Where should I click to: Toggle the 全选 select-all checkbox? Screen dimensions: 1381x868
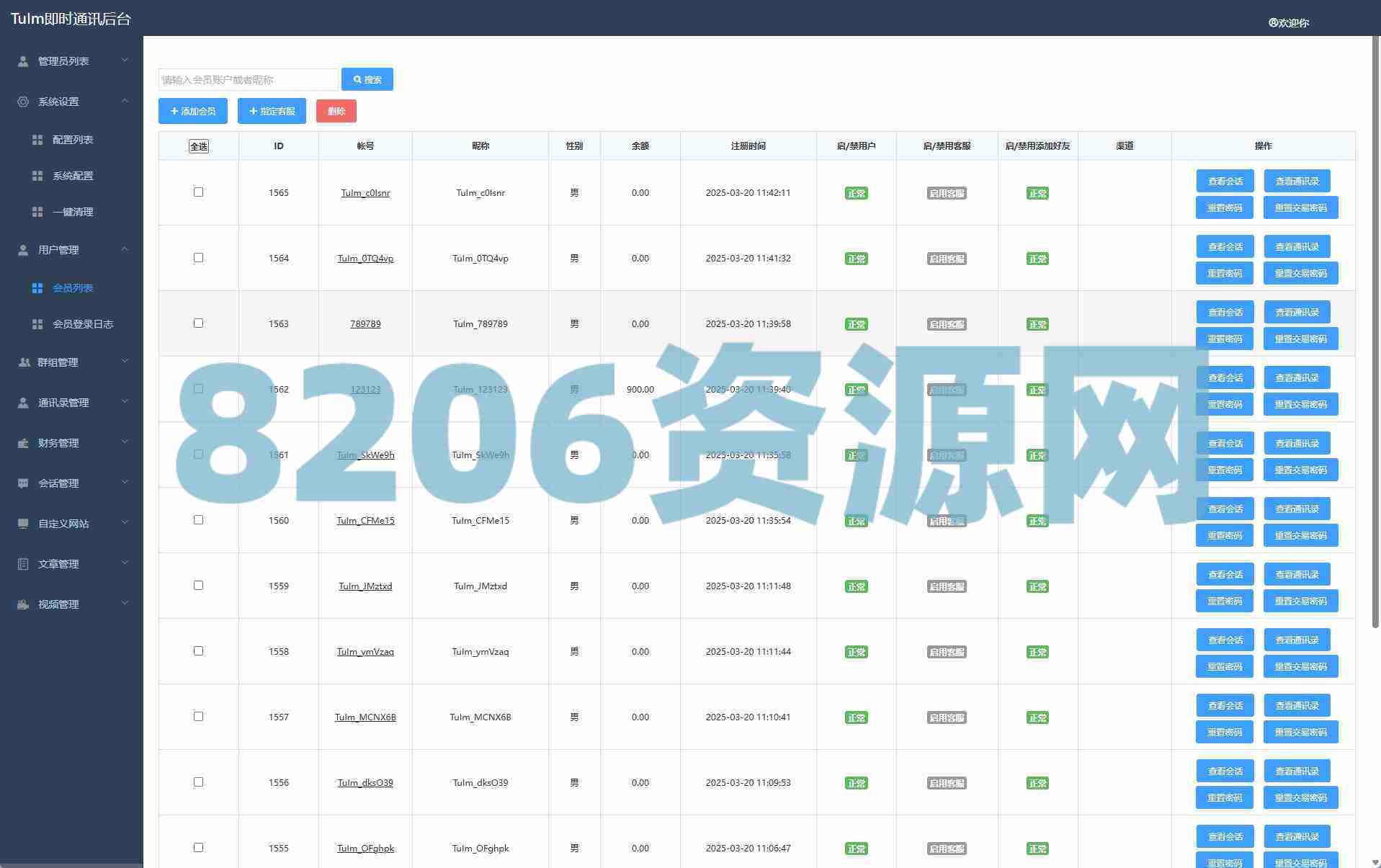(x=199, y=146)
